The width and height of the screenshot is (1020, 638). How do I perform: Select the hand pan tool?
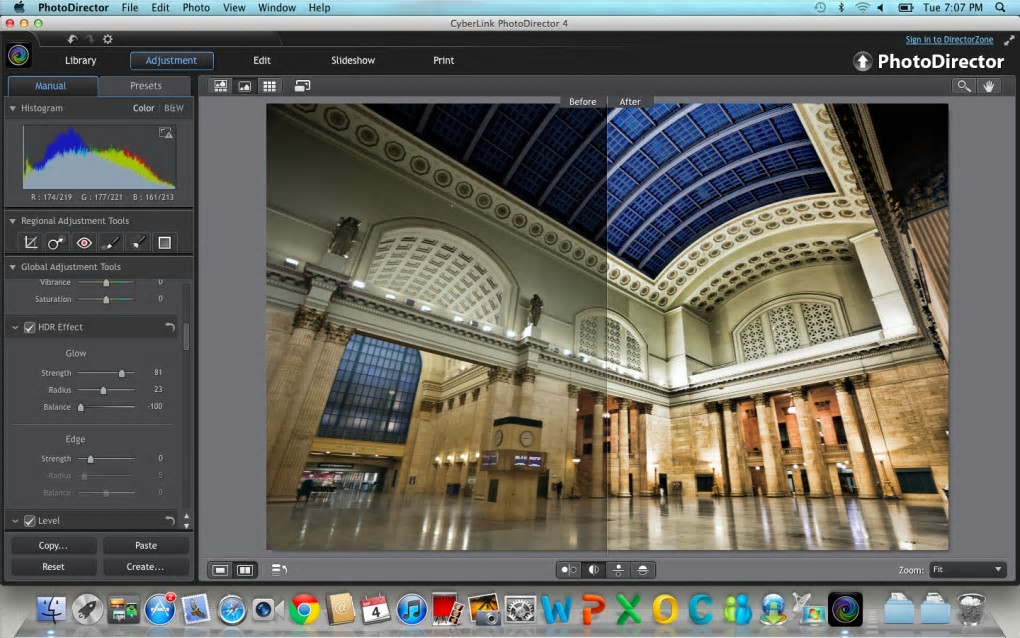(x=989, y=86)
